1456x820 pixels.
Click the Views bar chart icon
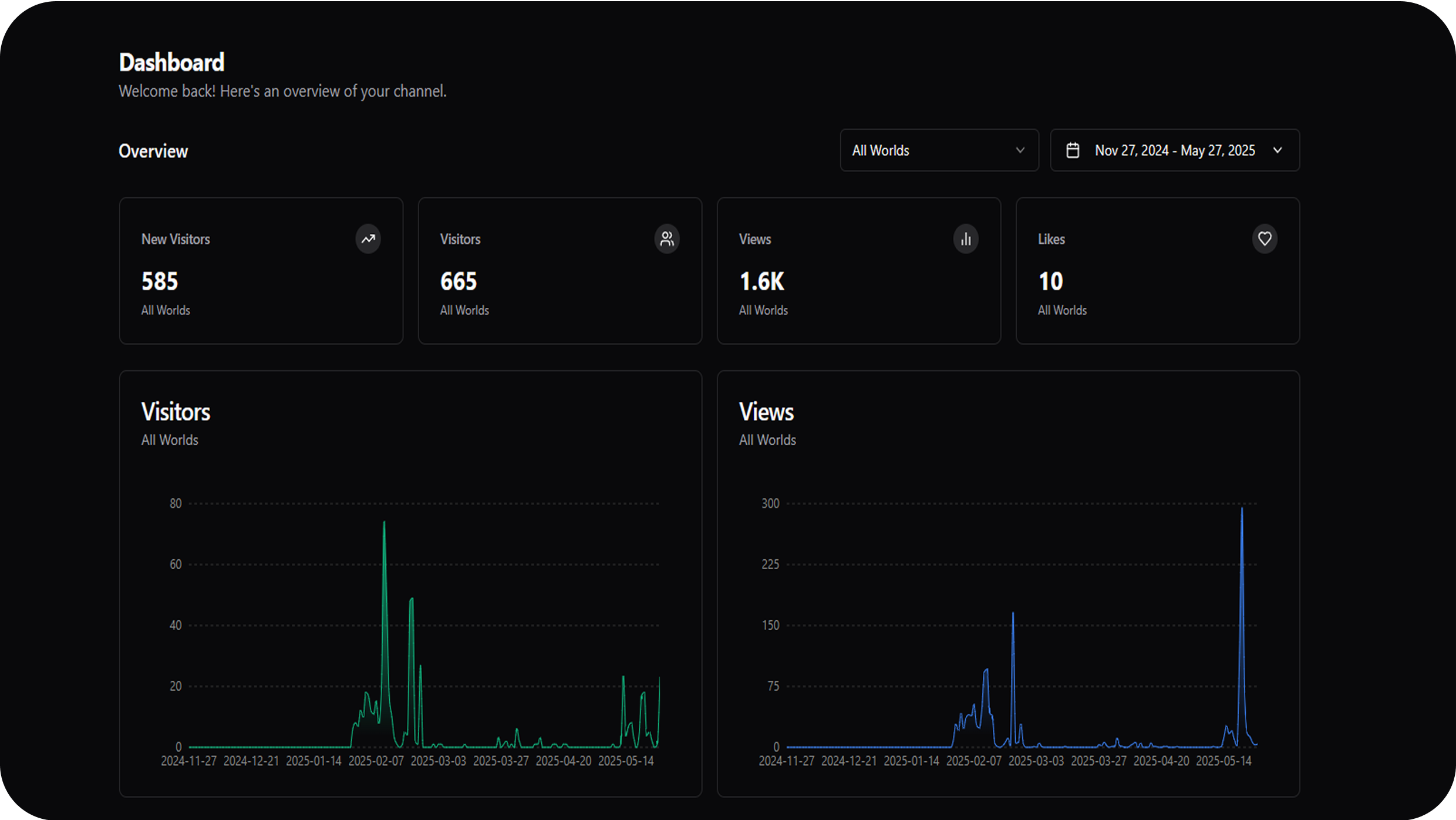[x=966, y=239]
